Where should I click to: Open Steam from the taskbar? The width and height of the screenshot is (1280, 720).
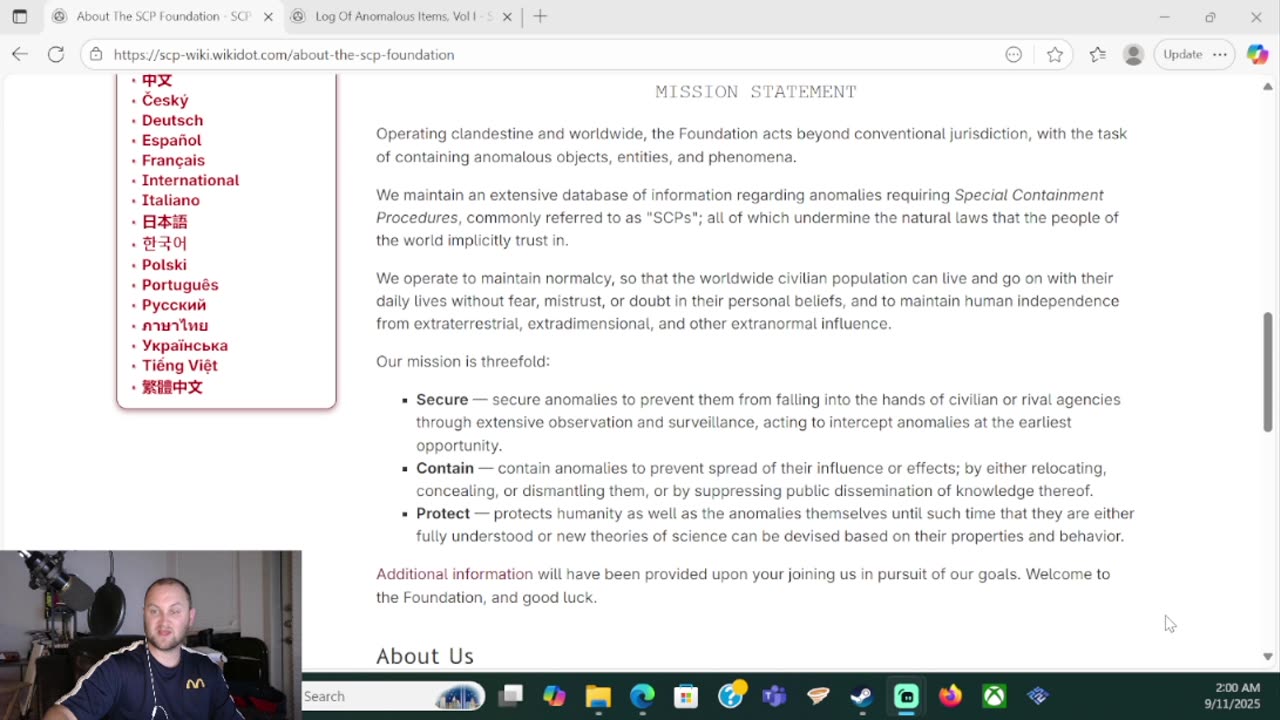(x=862, y=696)
